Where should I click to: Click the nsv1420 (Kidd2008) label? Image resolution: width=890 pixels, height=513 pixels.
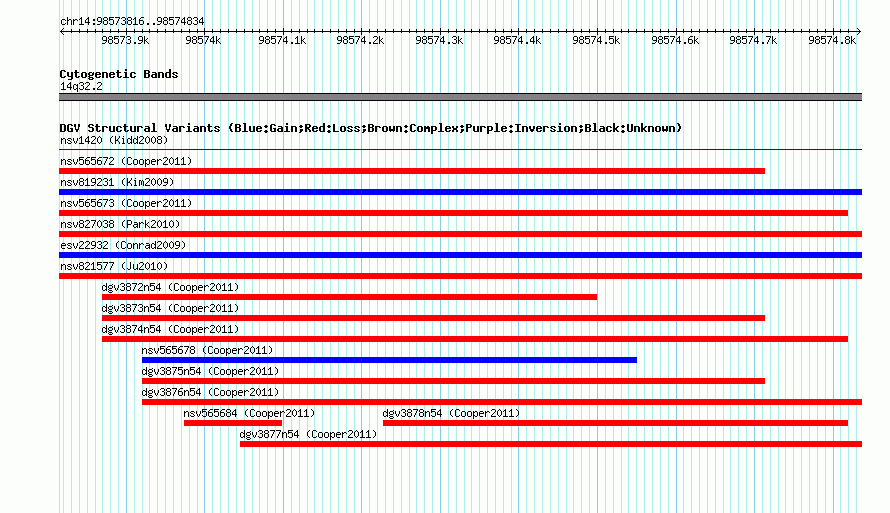114,140
